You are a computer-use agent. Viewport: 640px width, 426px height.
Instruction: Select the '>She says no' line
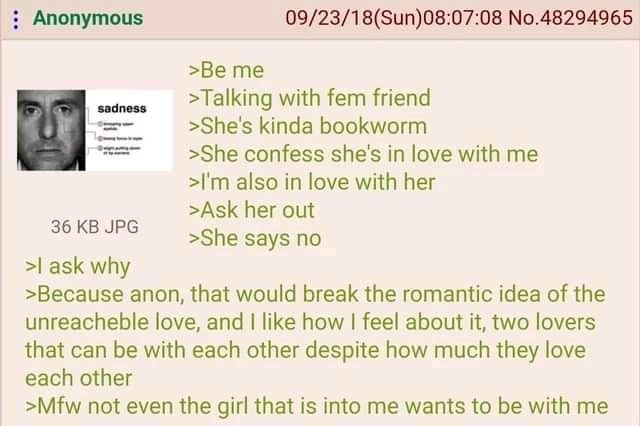point(255,238)
